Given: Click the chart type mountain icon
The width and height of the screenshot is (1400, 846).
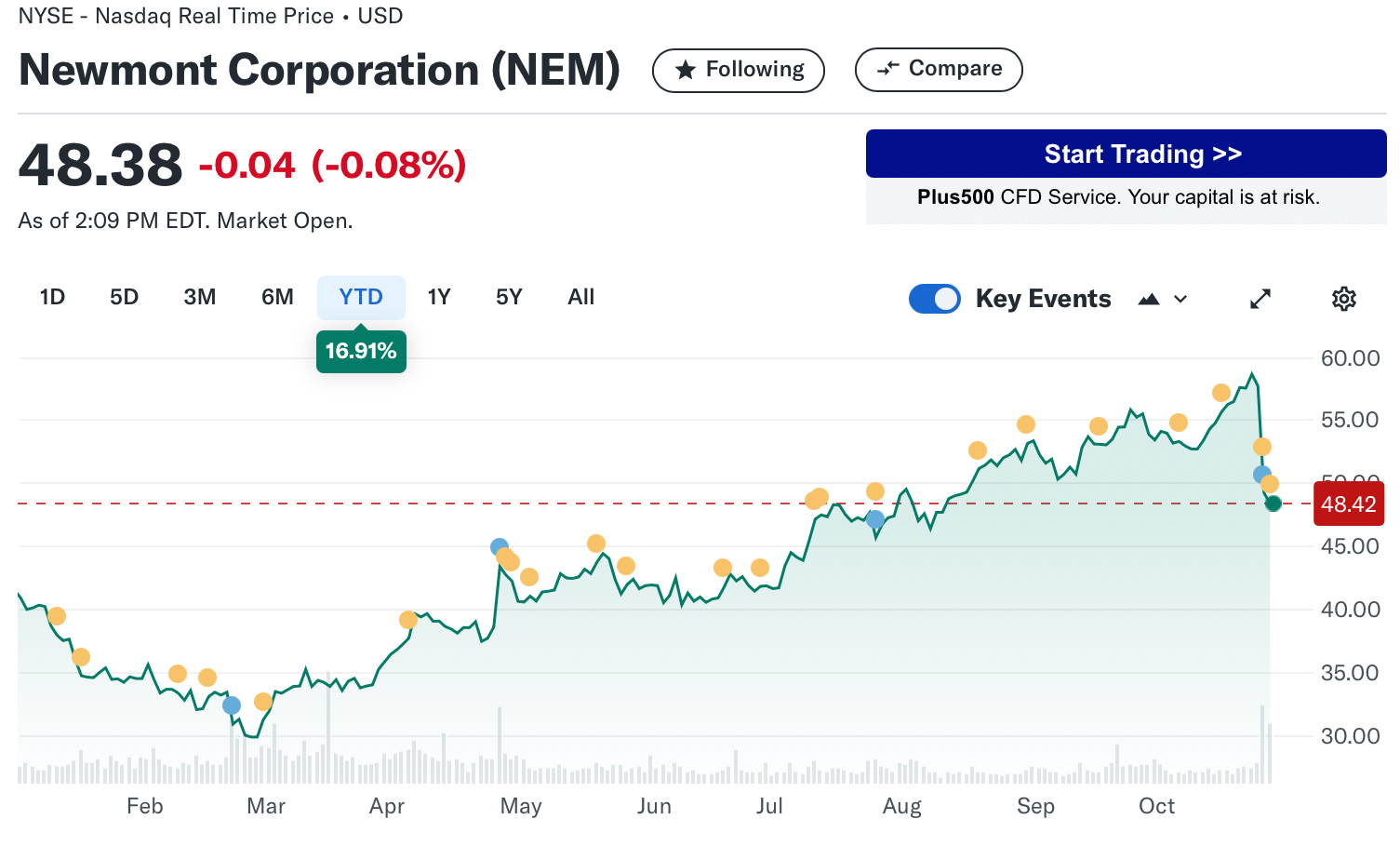Looking at the screenshot, I should pos(1149,299).
